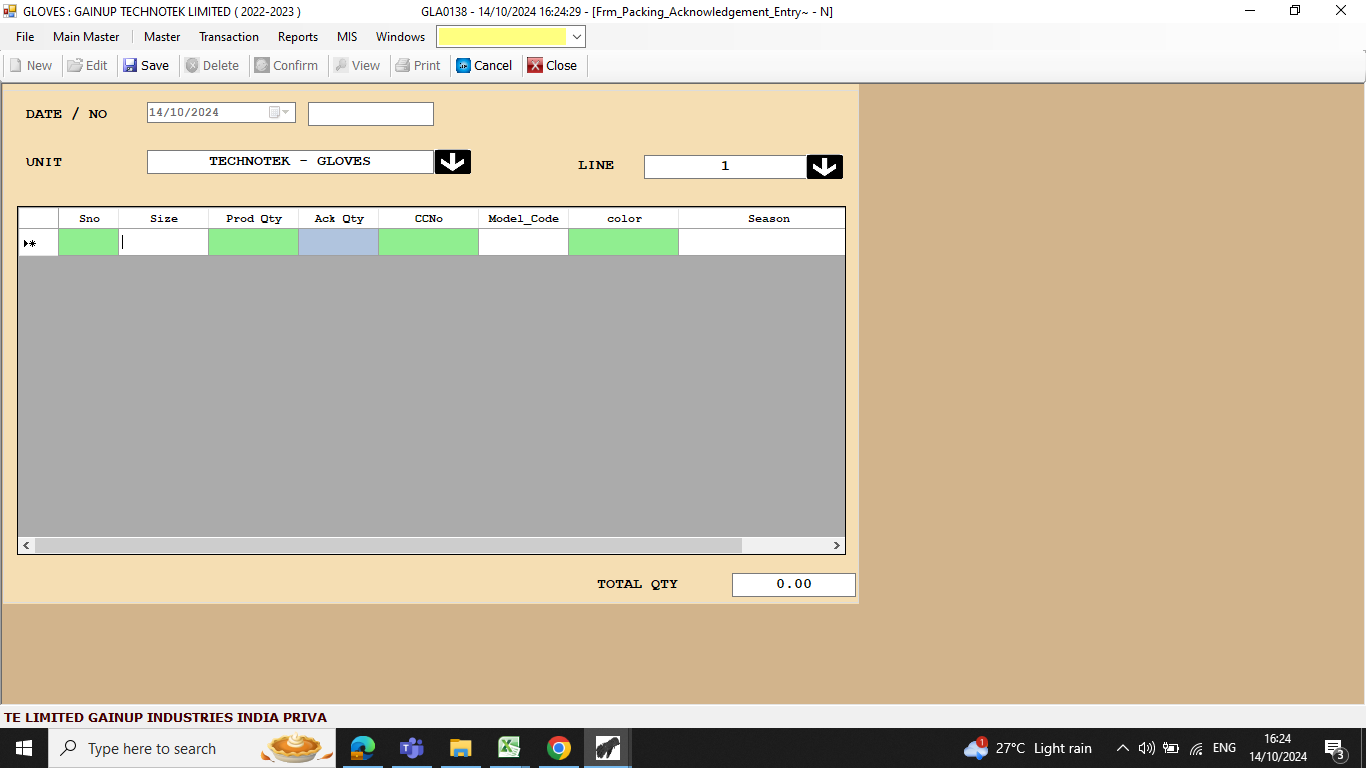Click the entry number field beside date
Viewport: 1366px width, 768px height.
pos(370,114)
